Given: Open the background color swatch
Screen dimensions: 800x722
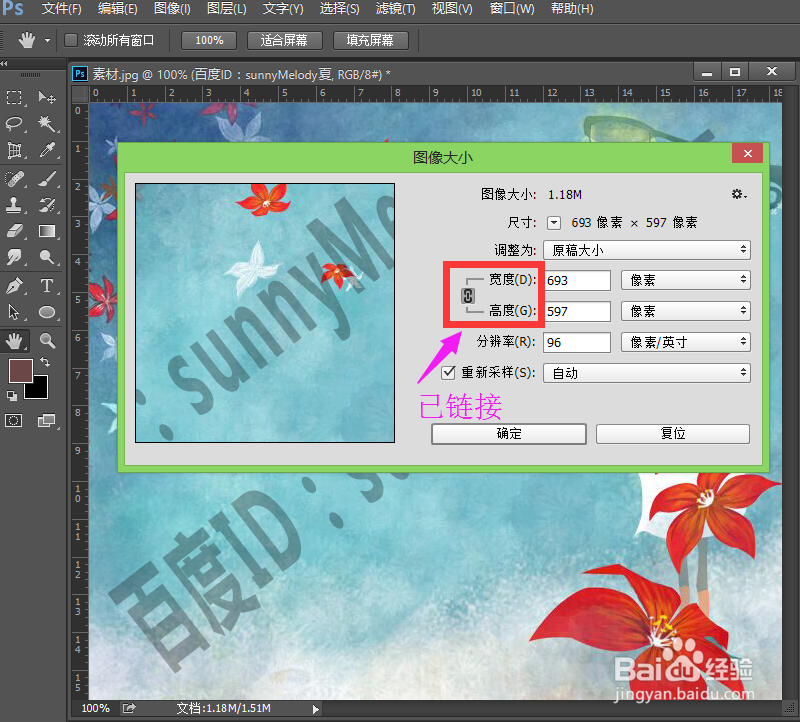Looking at the screenshot, I should tap(41, 390).
